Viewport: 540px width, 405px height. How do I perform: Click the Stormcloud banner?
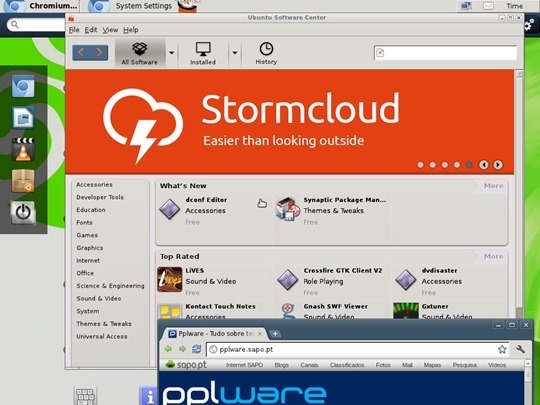pos(290,122)
